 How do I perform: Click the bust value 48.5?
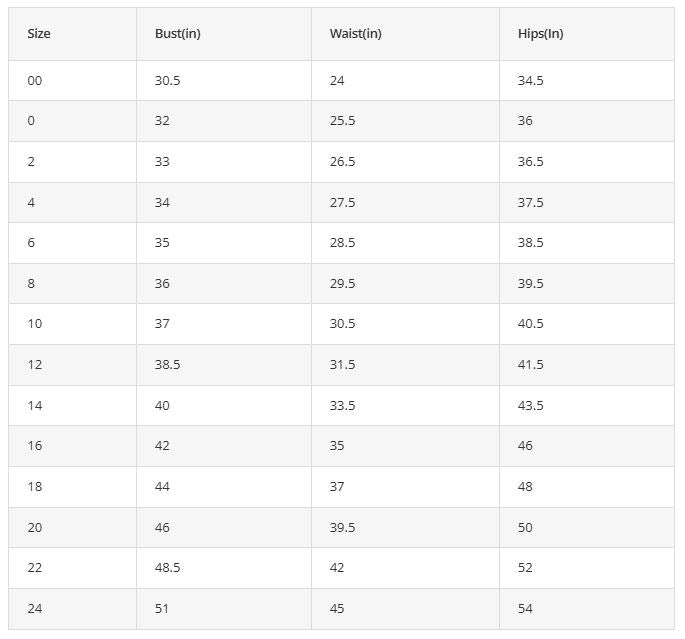coord(167,568)
